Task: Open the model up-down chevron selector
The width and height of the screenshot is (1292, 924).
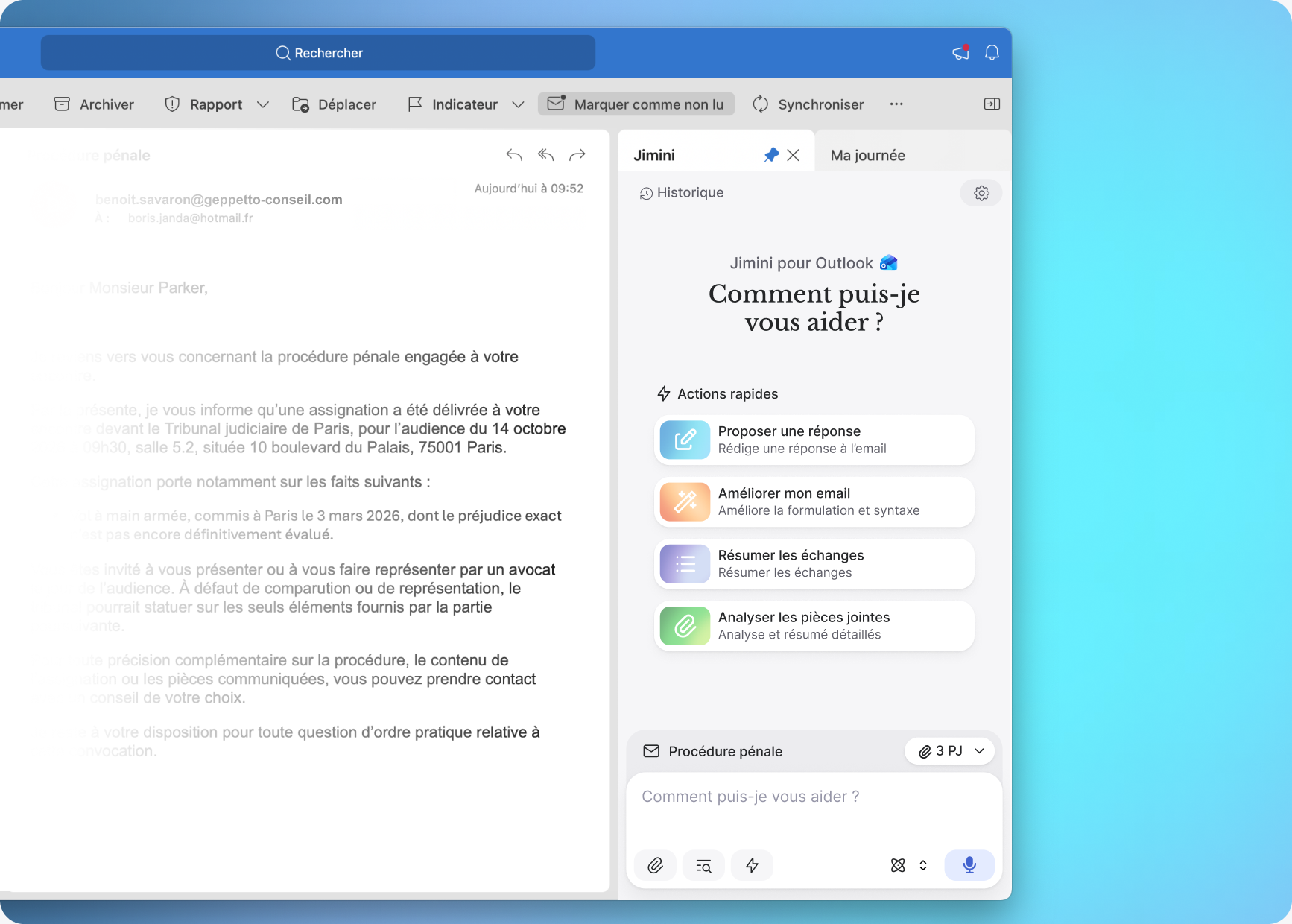Action: point(923,865)
